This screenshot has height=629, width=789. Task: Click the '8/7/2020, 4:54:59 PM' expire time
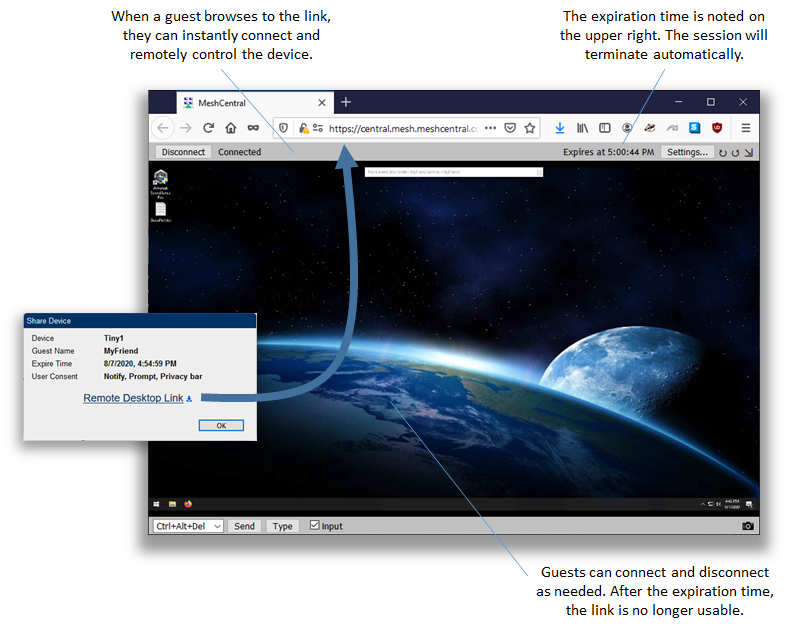(x=140, y=363)
